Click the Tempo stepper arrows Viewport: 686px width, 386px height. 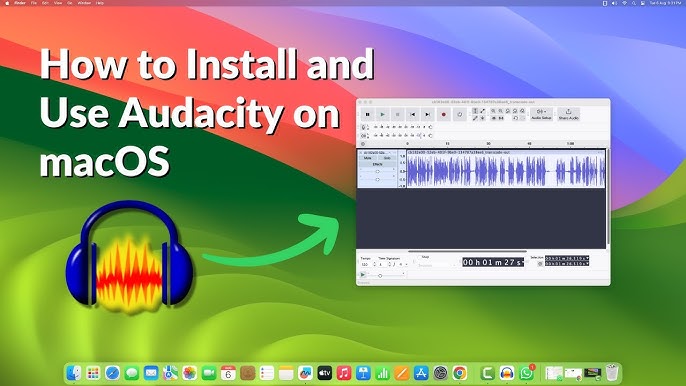coord(374,264)
